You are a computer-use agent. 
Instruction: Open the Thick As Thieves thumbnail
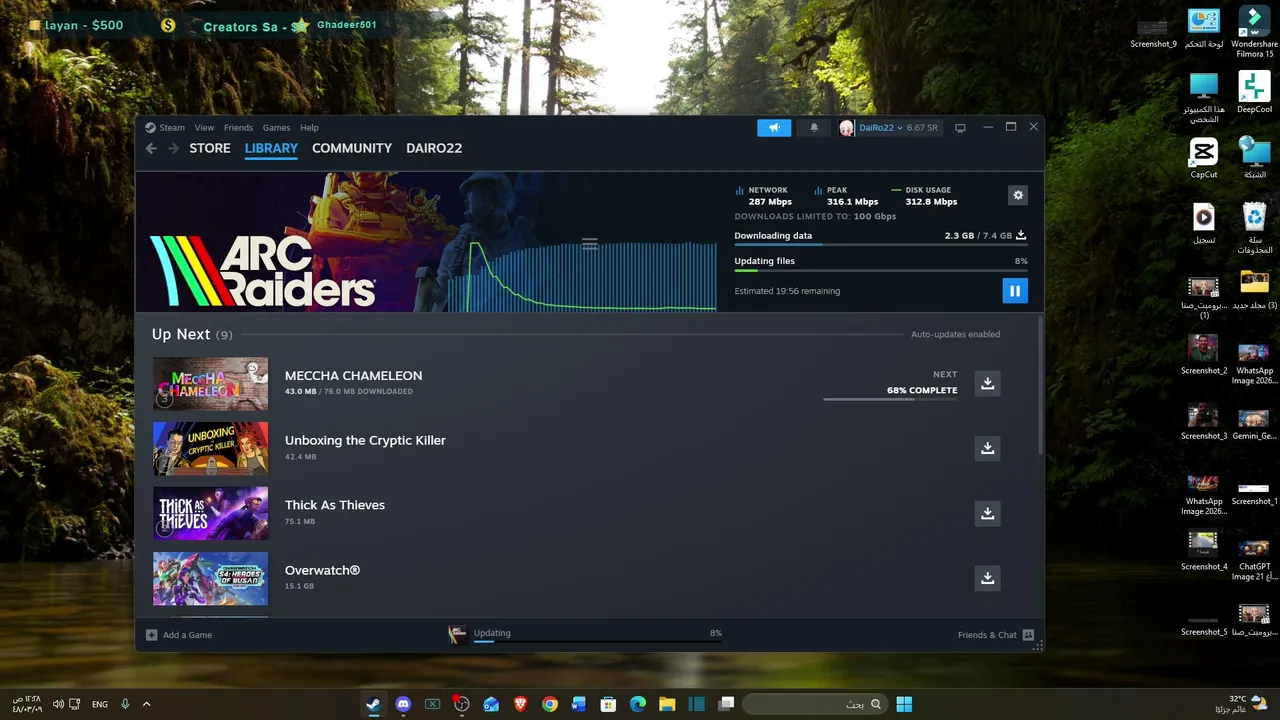click(x=210, y=513)
